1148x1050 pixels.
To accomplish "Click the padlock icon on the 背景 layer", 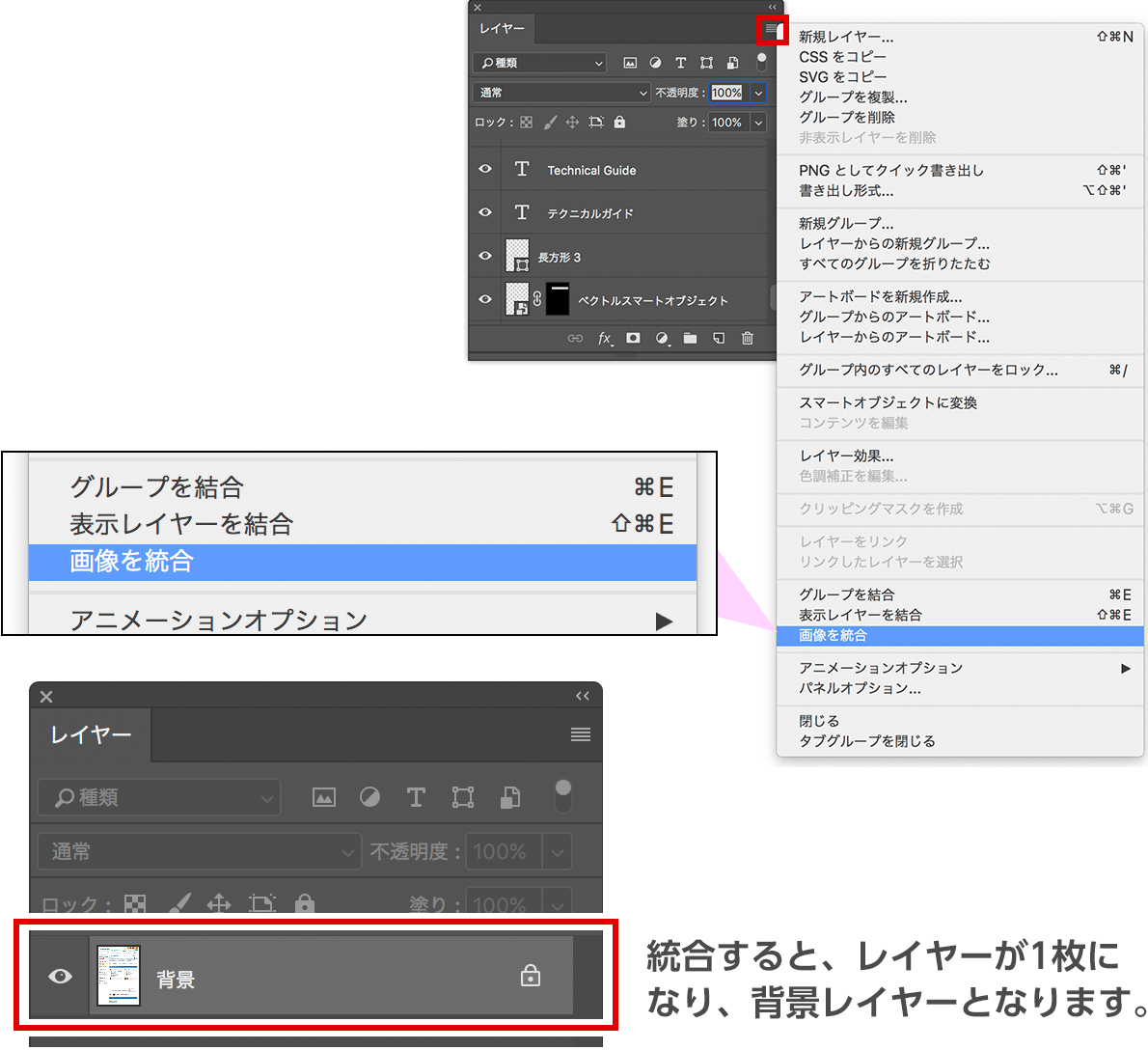I will tap(530, 976).
